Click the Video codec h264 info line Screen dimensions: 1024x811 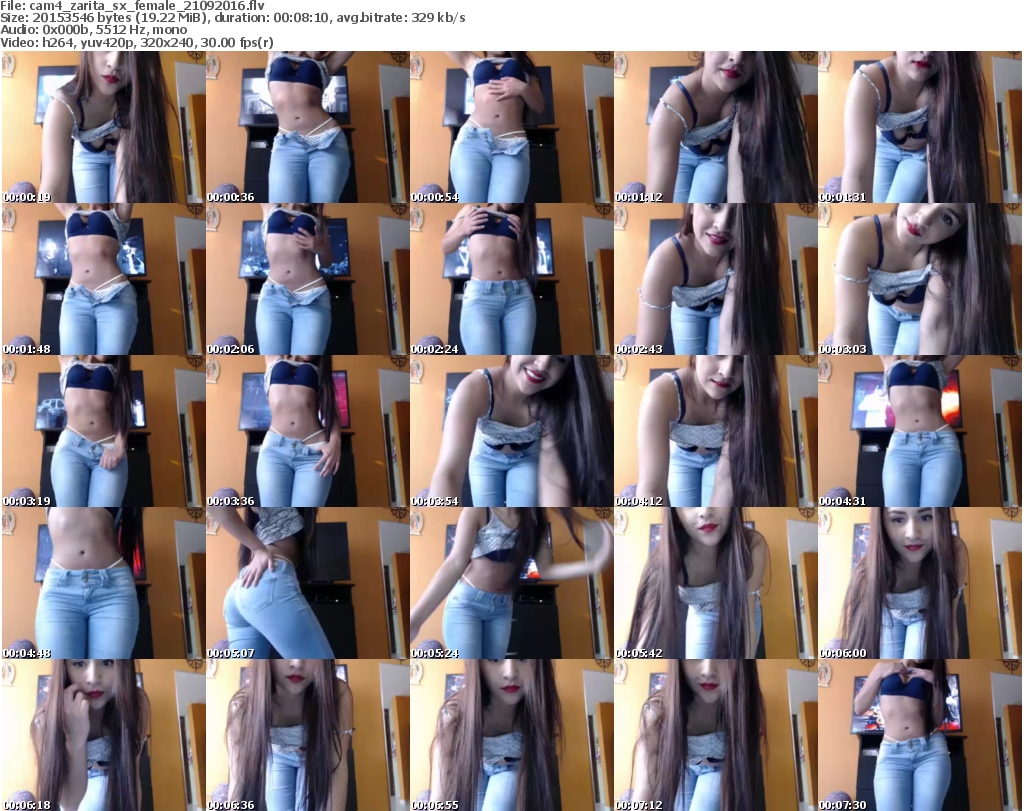[138, 42]
